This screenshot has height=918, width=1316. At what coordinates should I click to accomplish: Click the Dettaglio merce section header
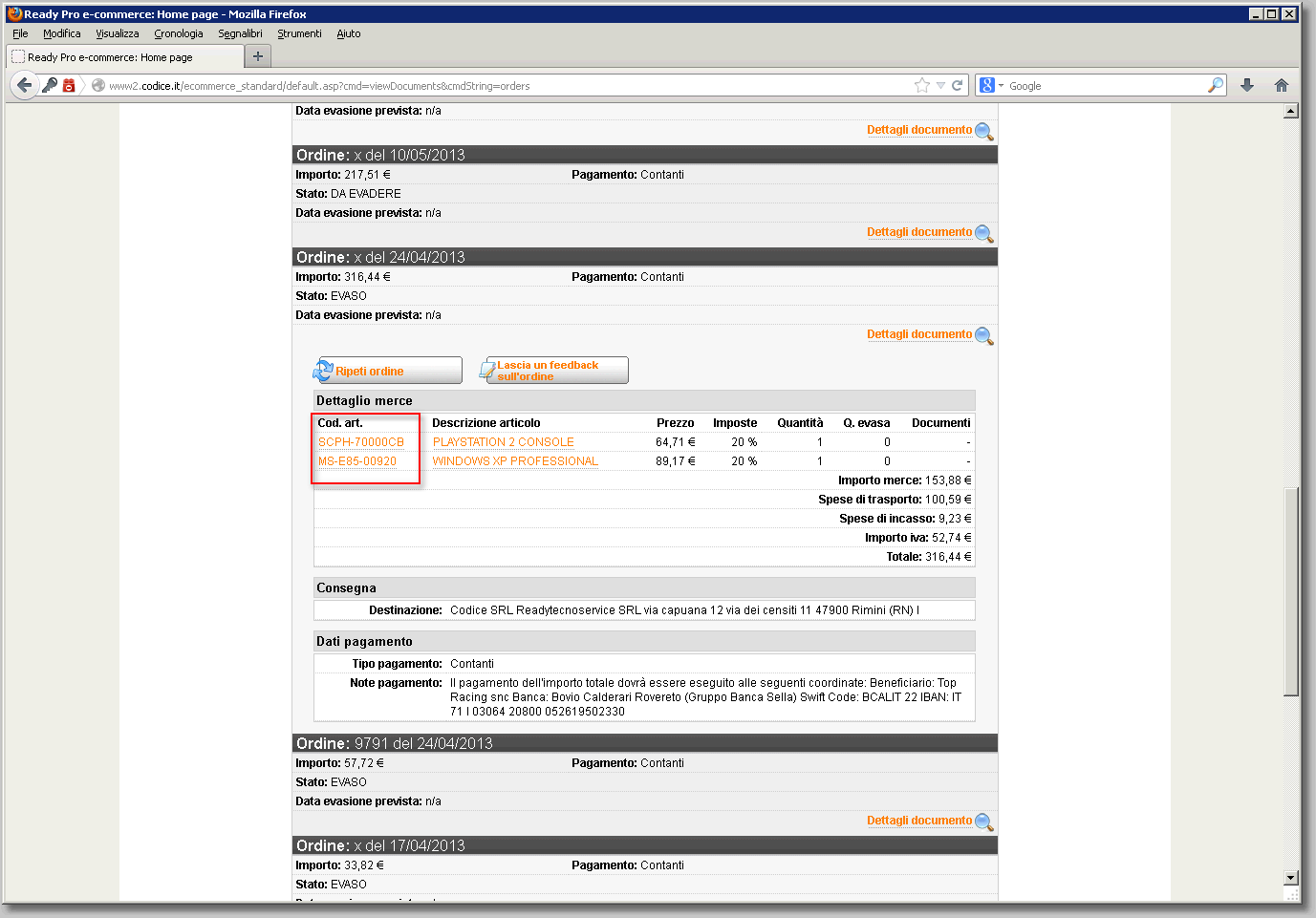[x=645, y=401]
